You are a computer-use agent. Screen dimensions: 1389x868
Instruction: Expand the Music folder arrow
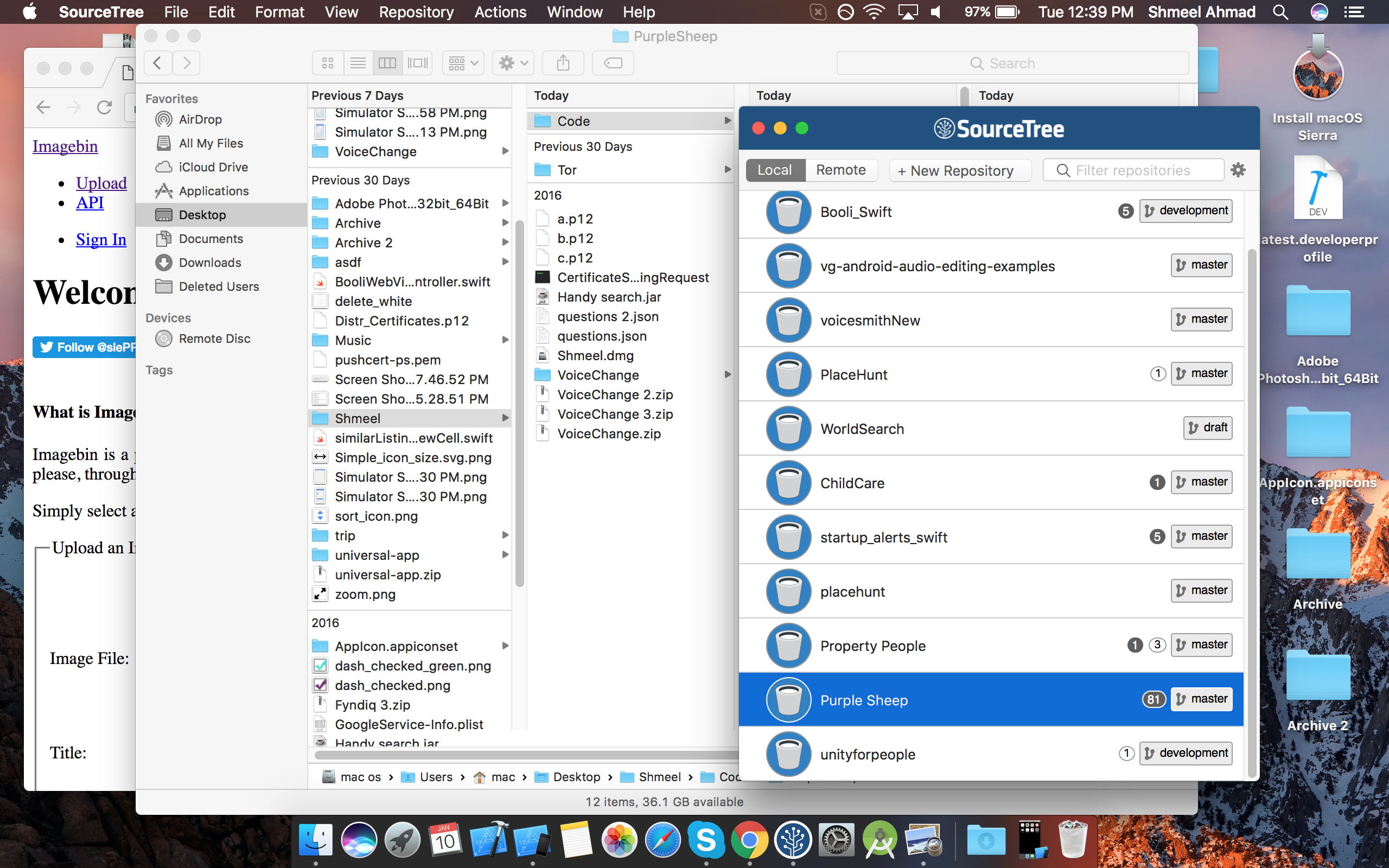tap(505, 340)
